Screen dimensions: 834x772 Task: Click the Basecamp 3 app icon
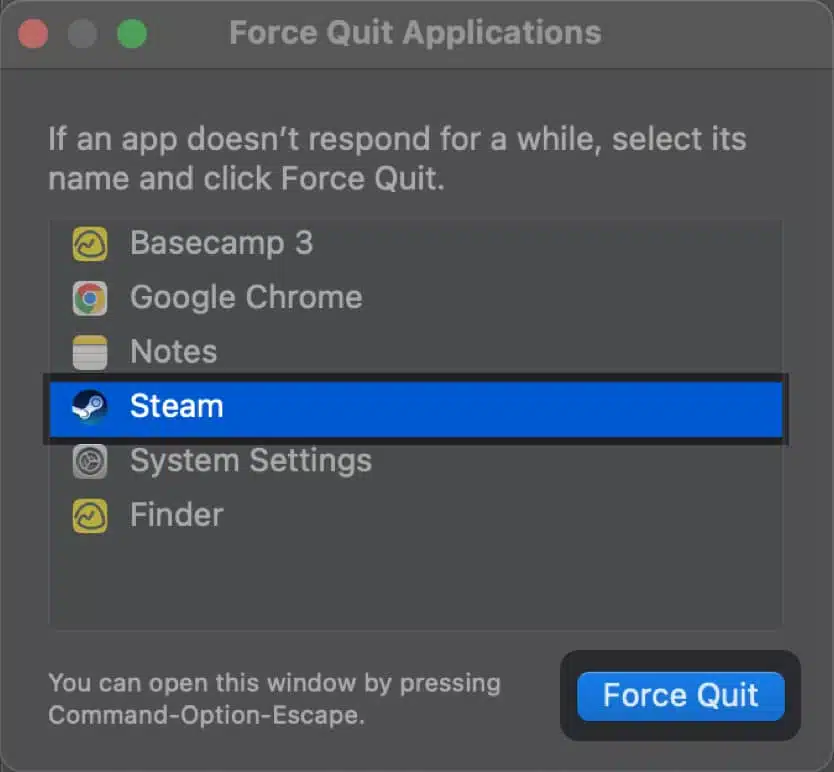click(x=89, y=243)
